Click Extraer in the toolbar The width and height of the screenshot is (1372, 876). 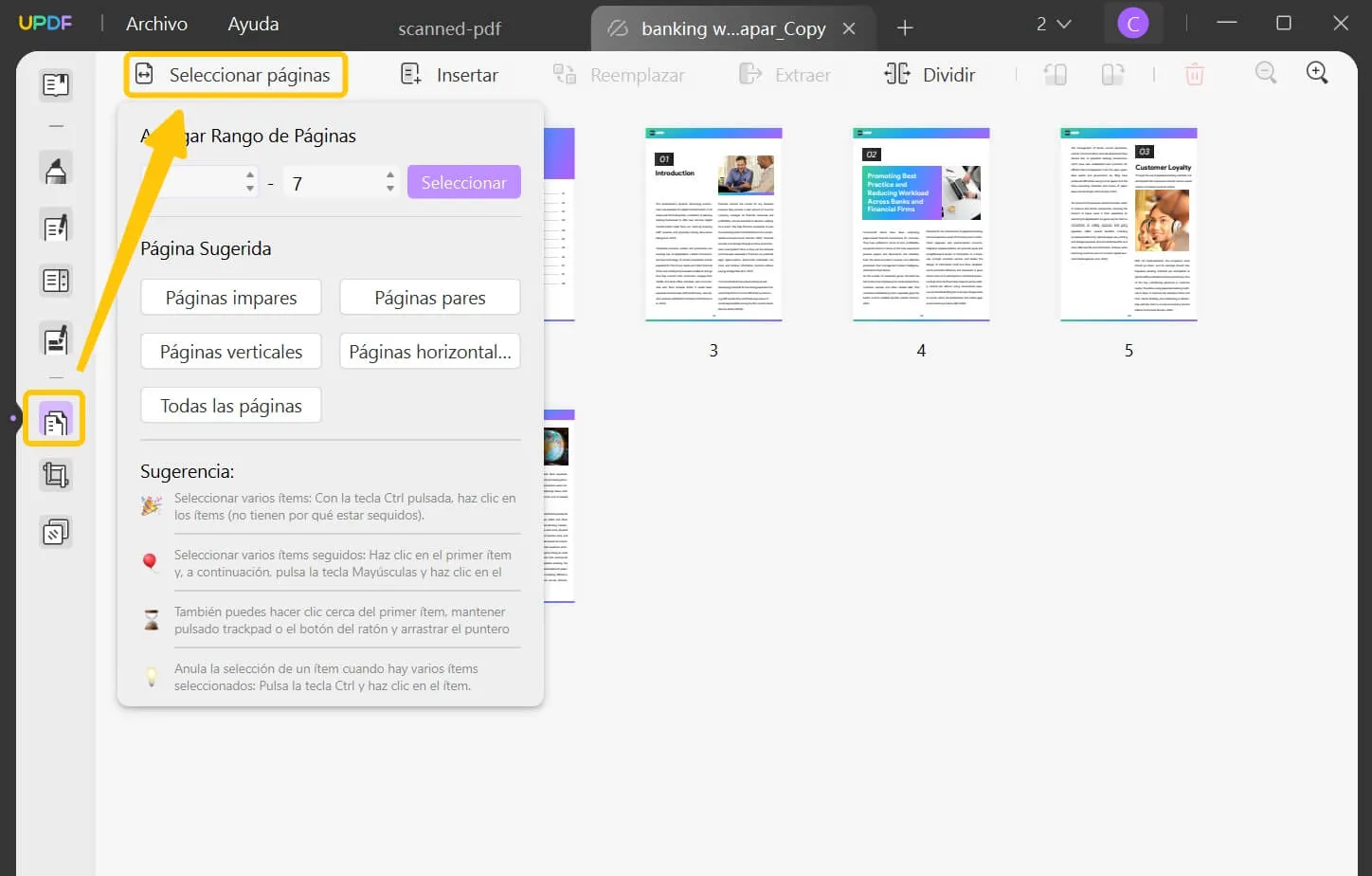[x=785, y=75]
